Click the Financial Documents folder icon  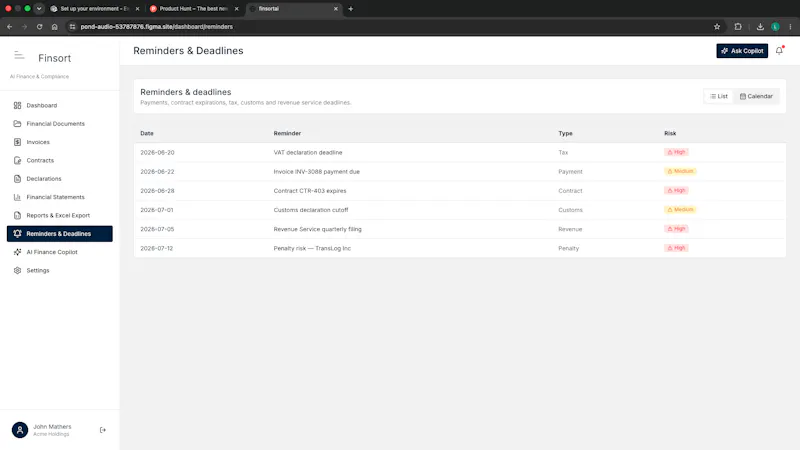17,123
